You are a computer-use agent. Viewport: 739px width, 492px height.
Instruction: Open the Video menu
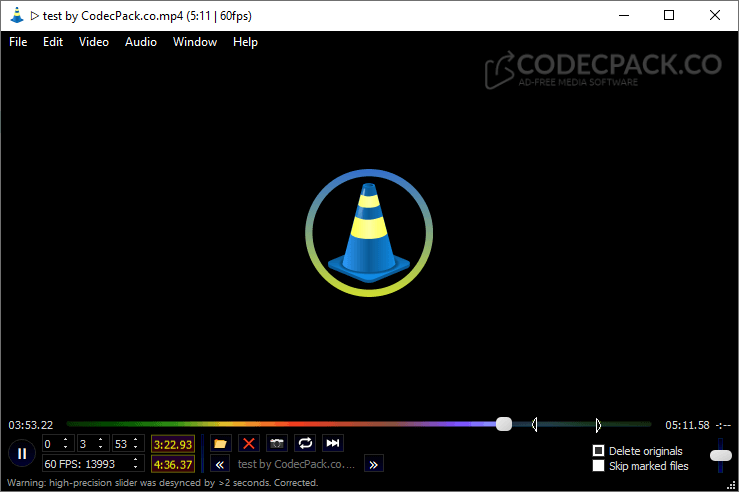click(x=94, y=42)
